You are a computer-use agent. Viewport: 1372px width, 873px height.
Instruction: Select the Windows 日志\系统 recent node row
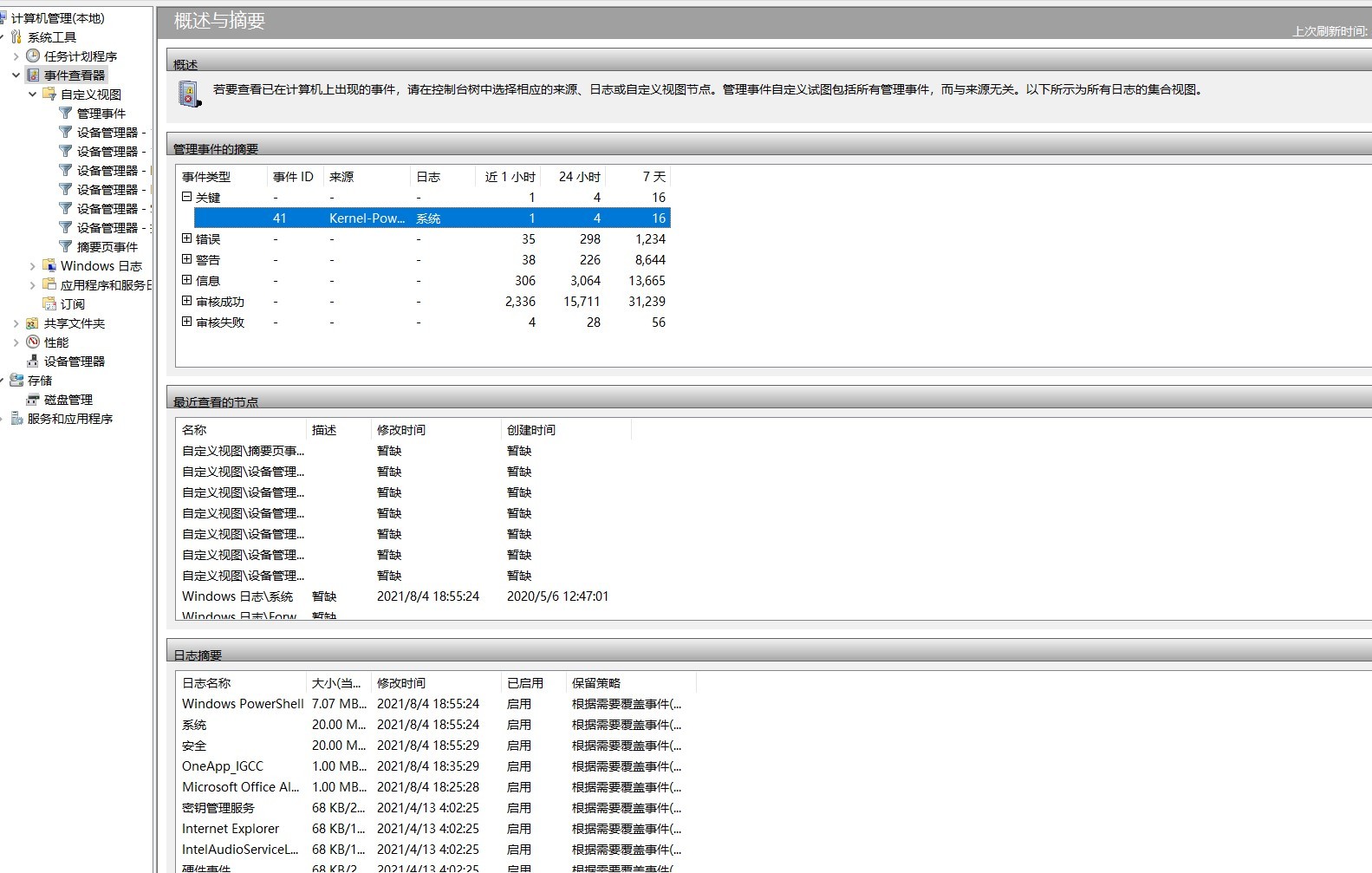click(x=404, y=596)
